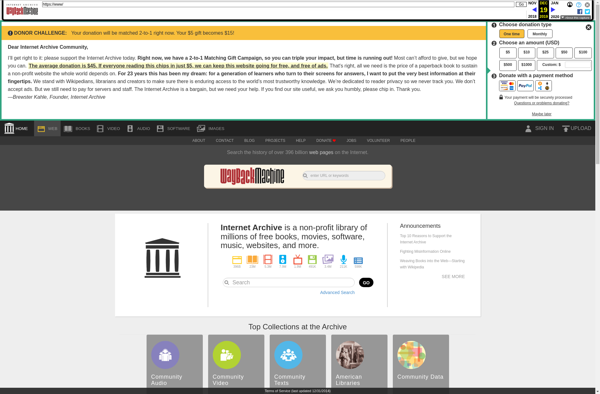
Task: Pay with PayPal button
Action: point(525,86)
